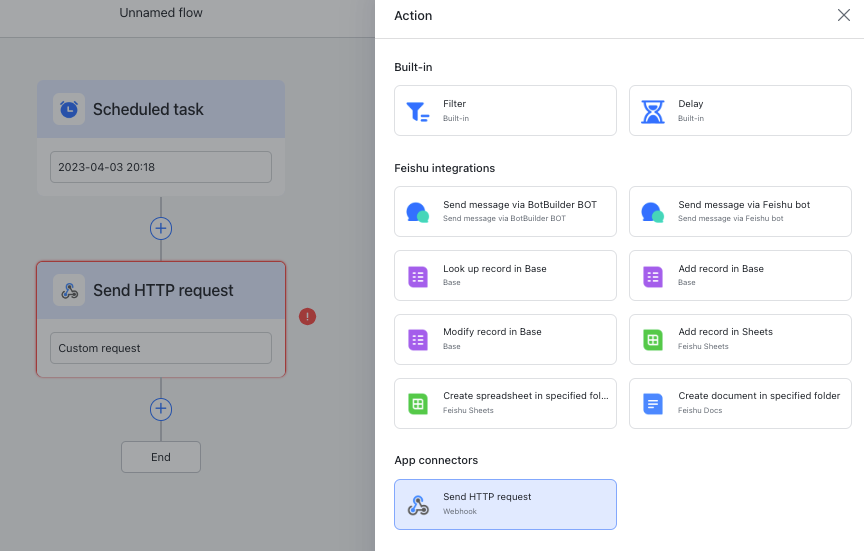This screenshot has height=551, width=864.
Task: Close the Action panel
Action: pos(843,15)
